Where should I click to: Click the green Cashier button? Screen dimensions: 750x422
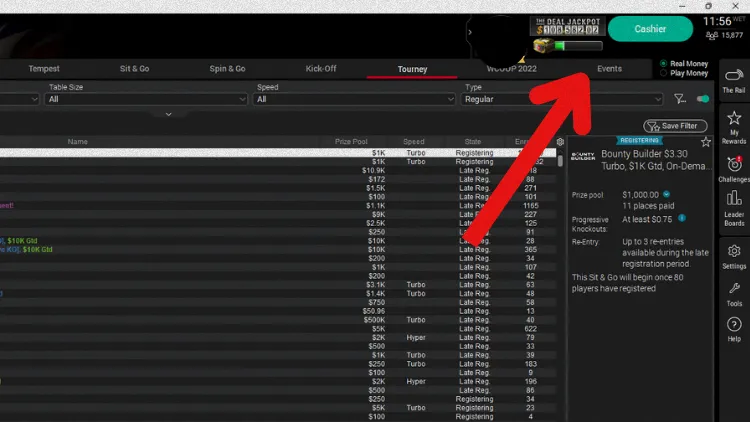tap(650, 29)
